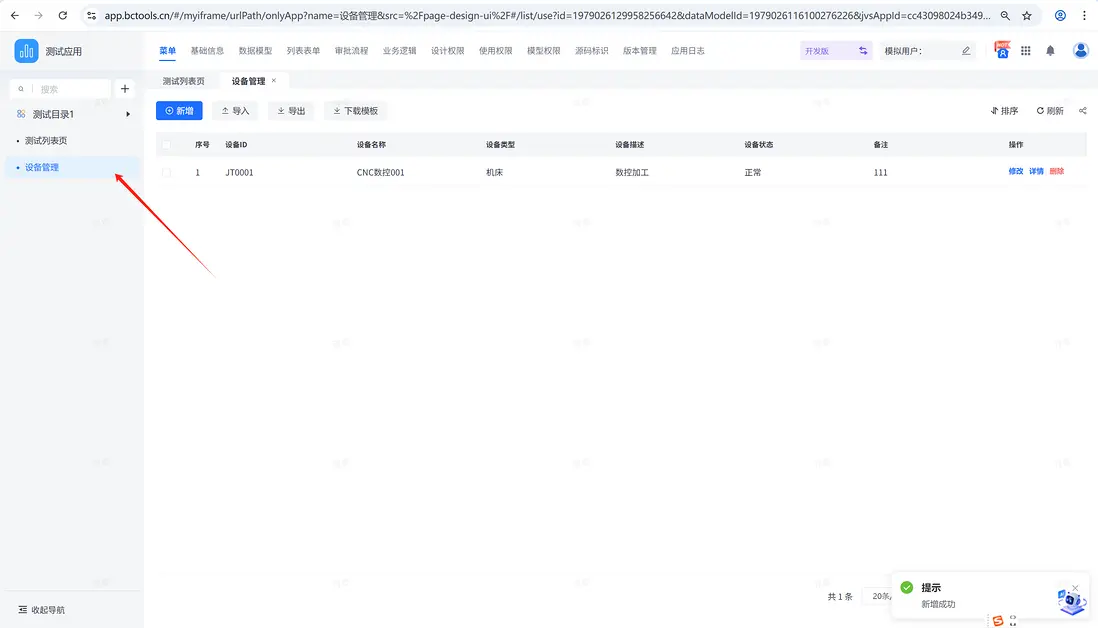Click the 排序 sort button
This screenshot has width=1098, height=628.
[x=1004, y=111]
